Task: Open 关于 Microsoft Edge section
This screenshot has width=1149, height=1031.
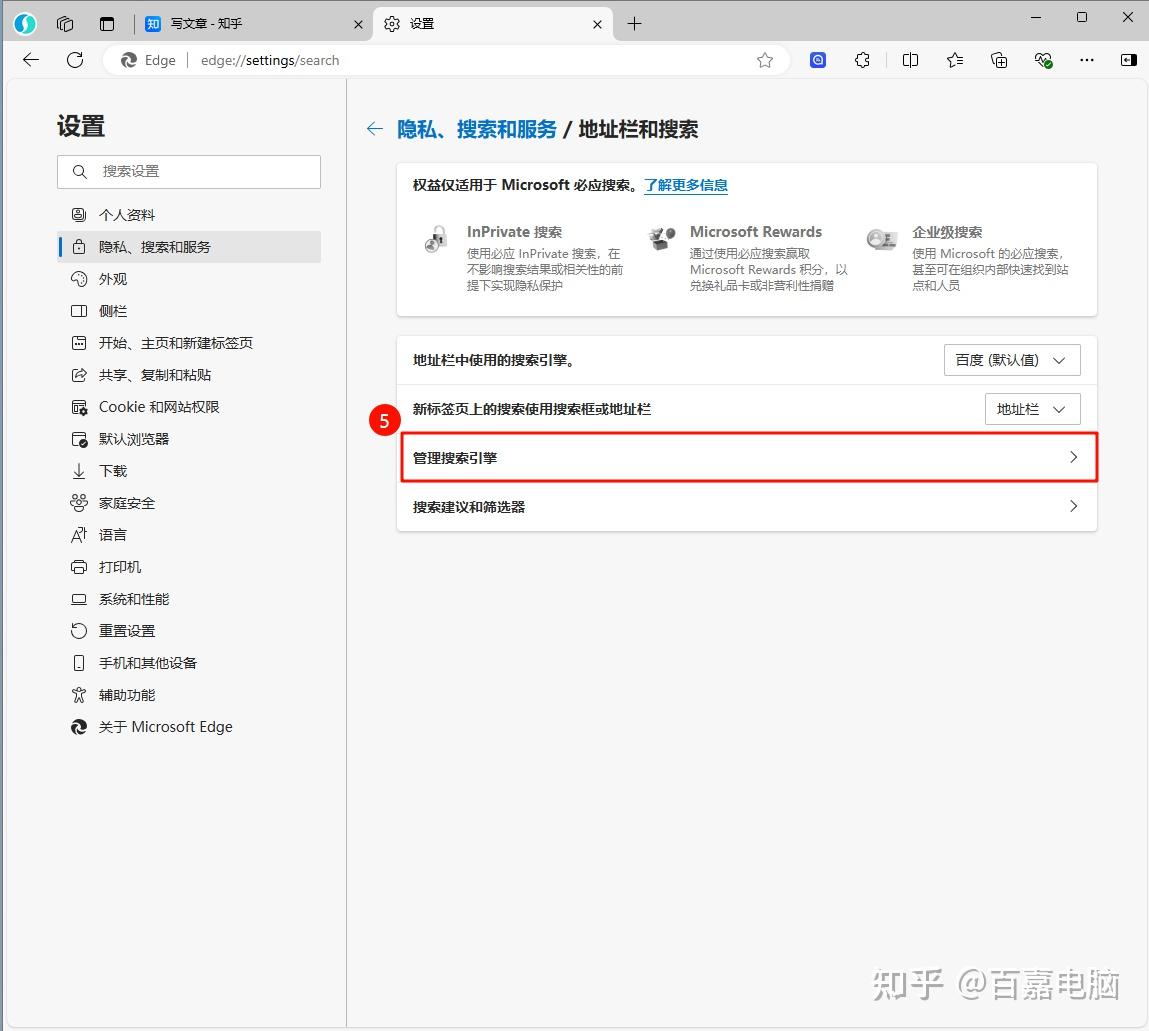Action: (x=189, y=727)
